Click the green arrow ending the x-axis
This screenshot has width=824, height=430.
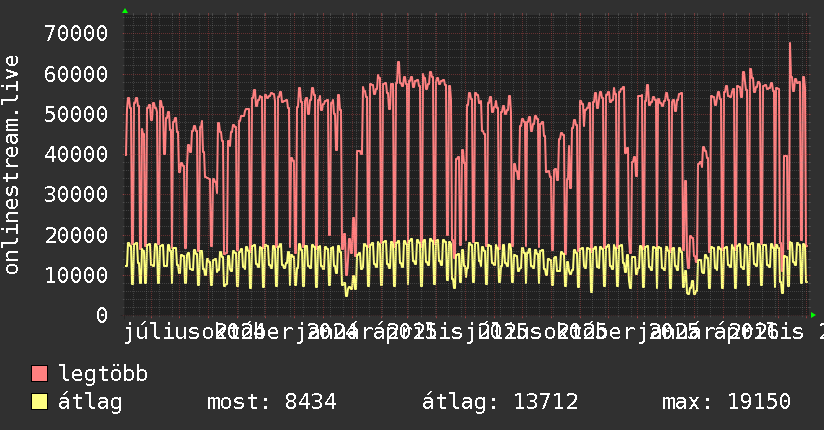[x=813, y=315]
